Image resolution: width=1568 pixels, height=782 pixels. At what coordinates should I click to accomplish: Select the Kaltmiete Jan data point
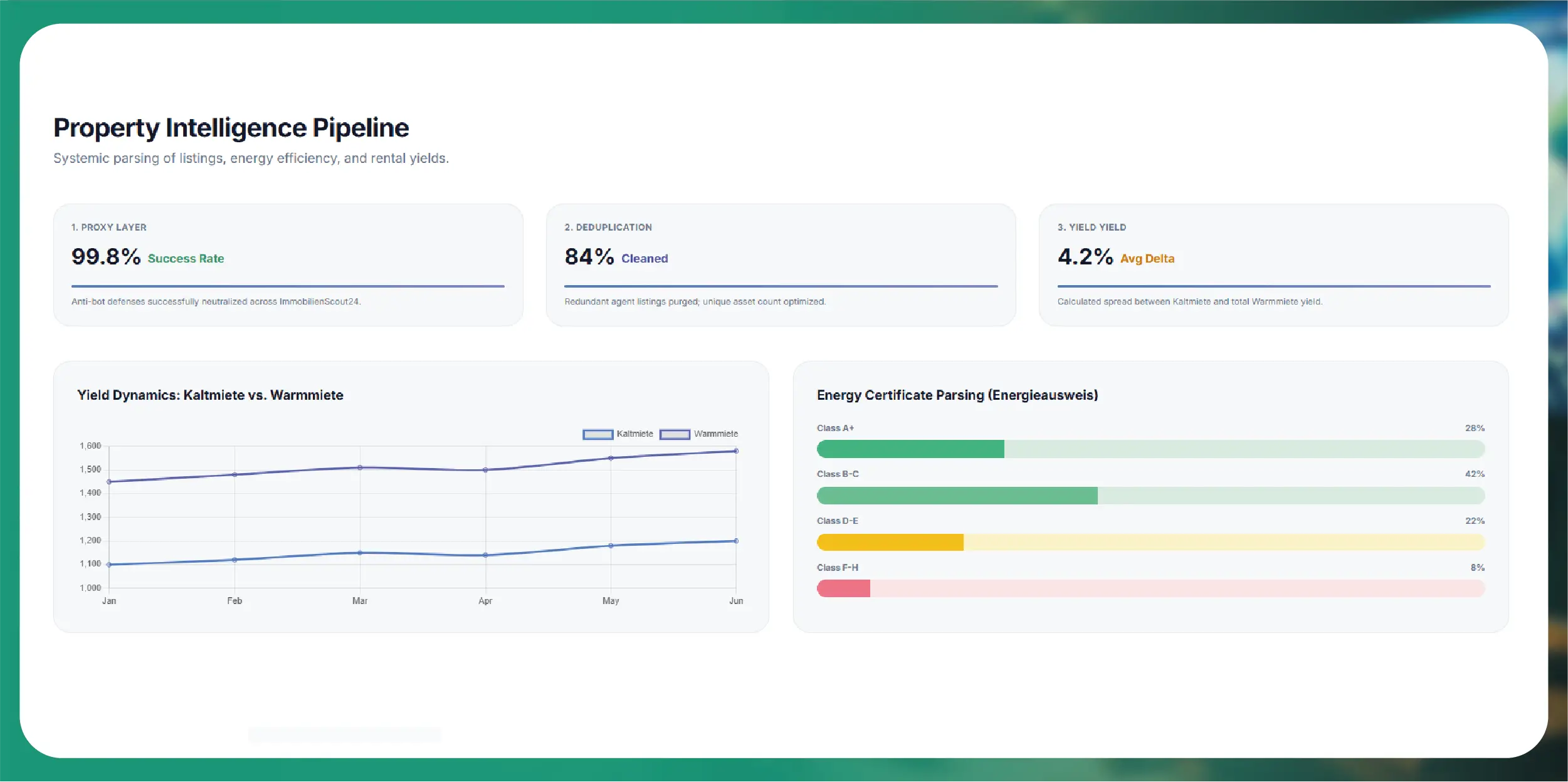pyautogui.click(x=109, y=565)
